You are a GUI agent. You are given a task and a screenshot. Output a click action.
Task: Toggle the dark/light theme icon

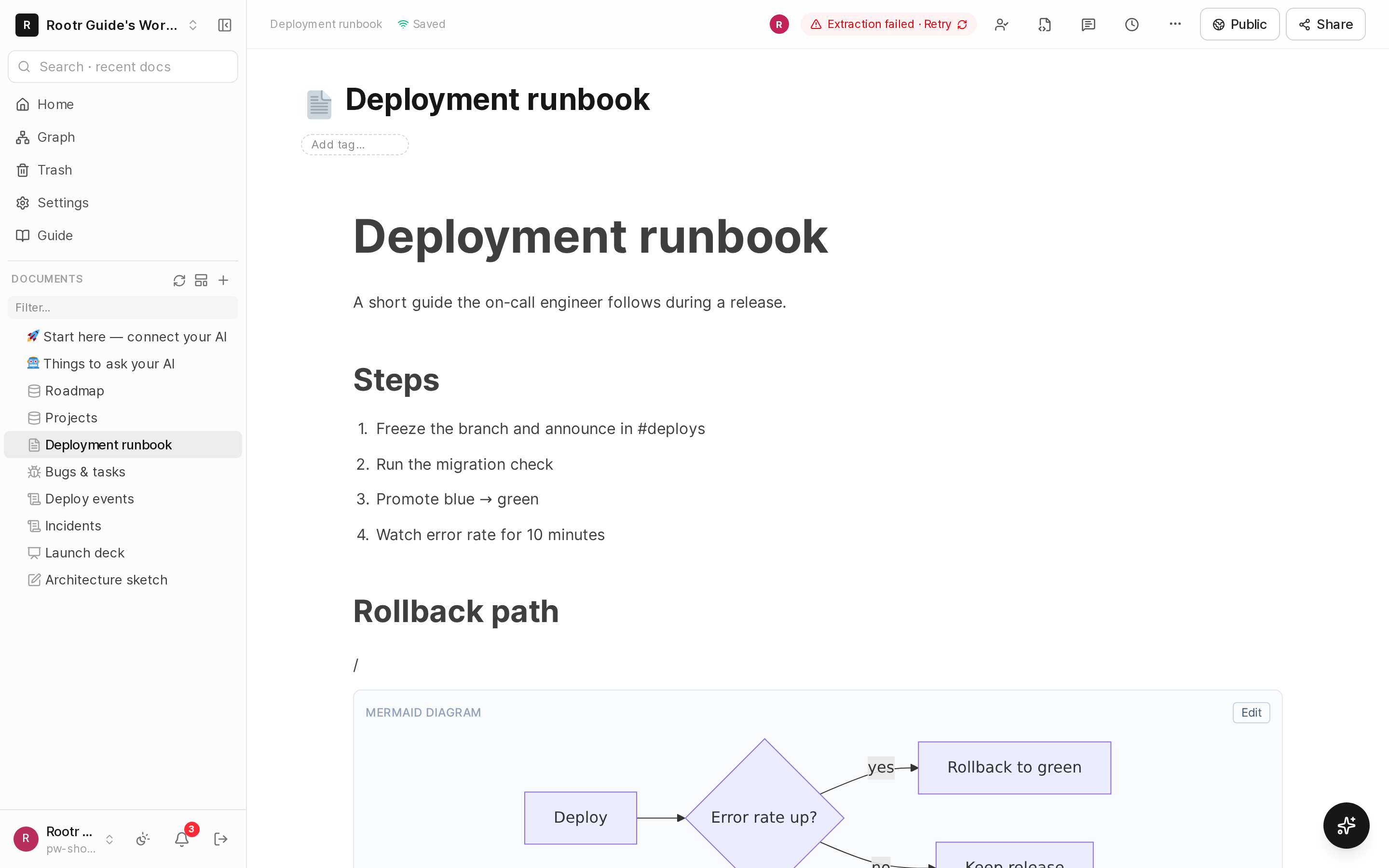click(143, 839)
